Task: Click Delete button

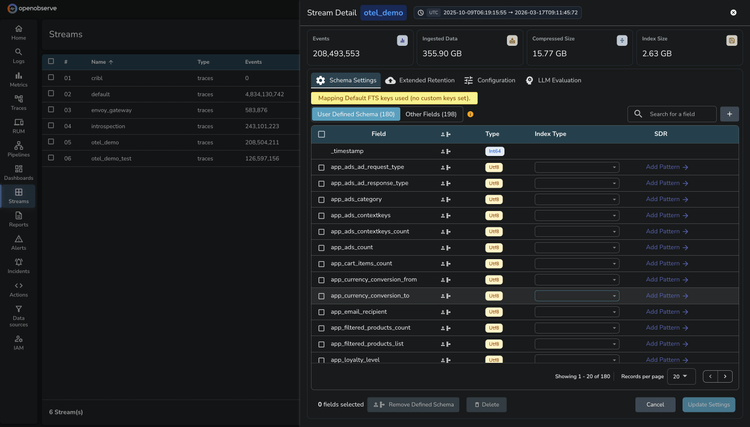Action: point(486,405)
